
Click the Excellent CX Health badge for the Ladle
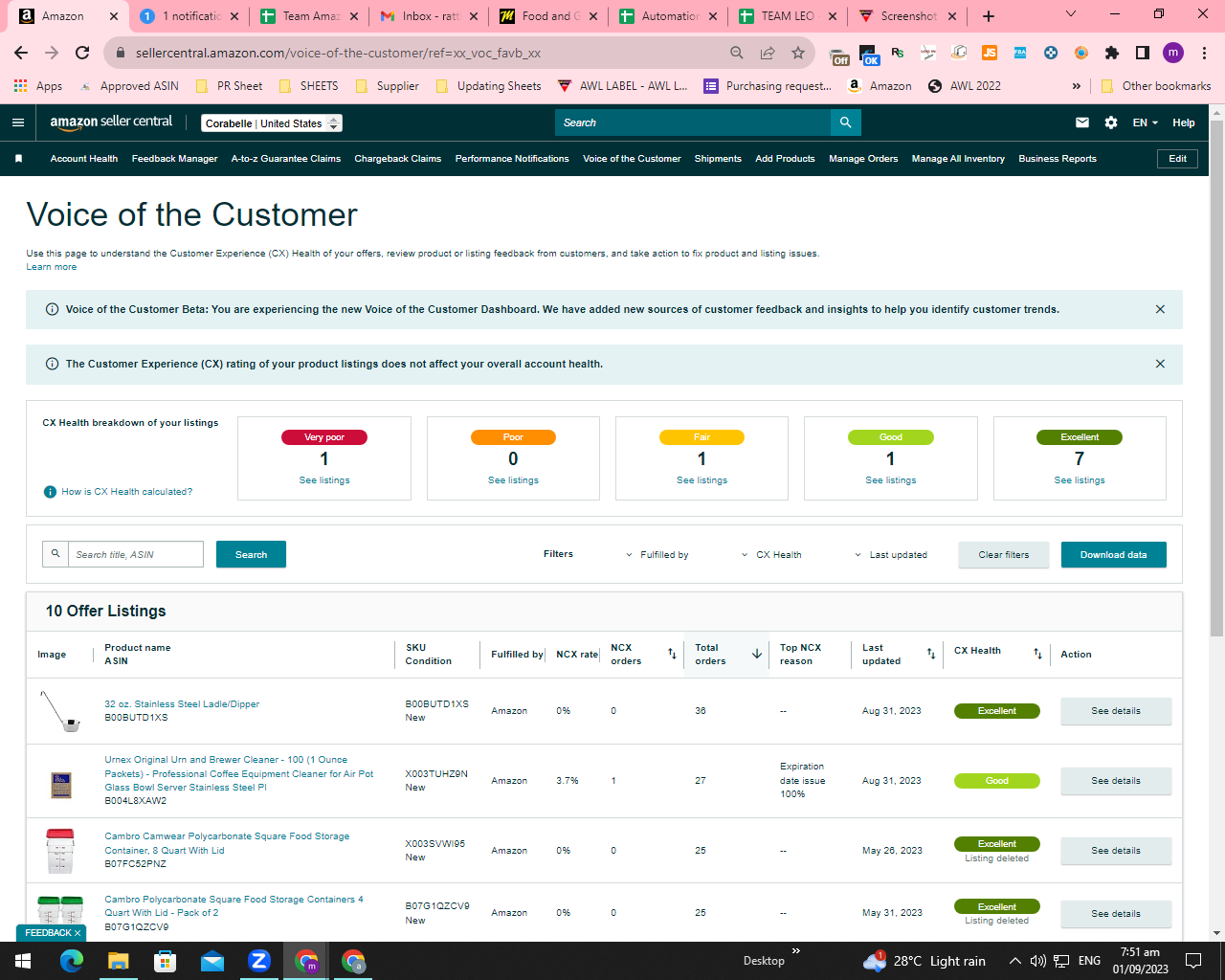point(996,711)
